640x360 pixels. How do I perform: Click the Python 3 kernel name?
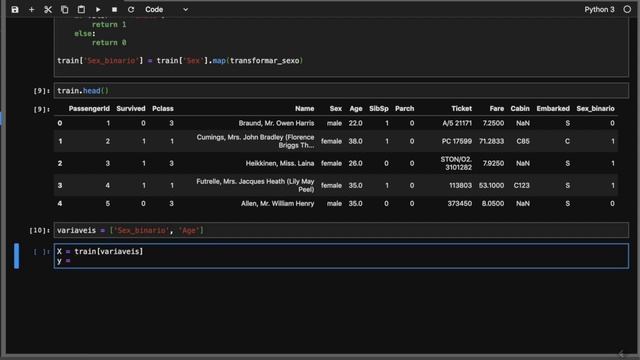[x=599, y=9]
